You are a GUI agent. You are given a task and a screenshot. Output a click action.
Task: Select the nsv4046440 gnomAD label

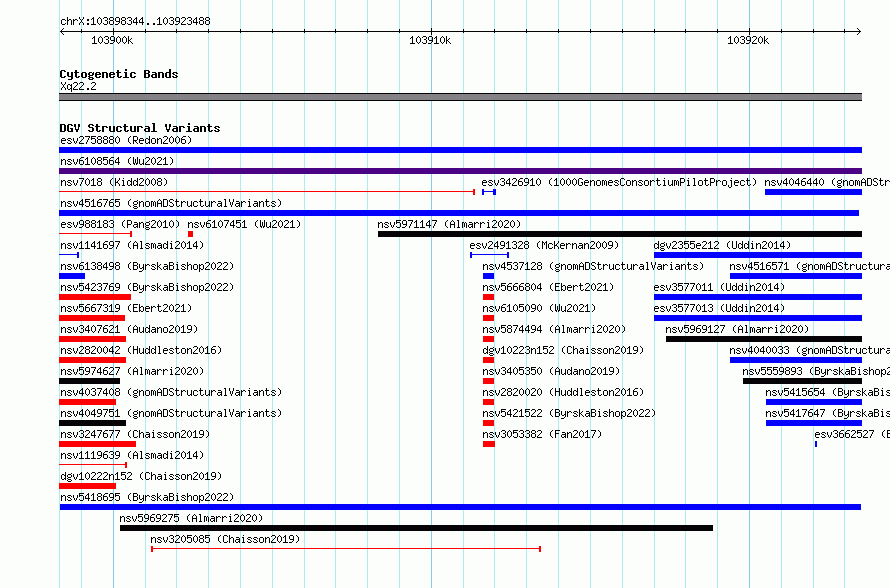pyautogui.click(x=827, y=182)
